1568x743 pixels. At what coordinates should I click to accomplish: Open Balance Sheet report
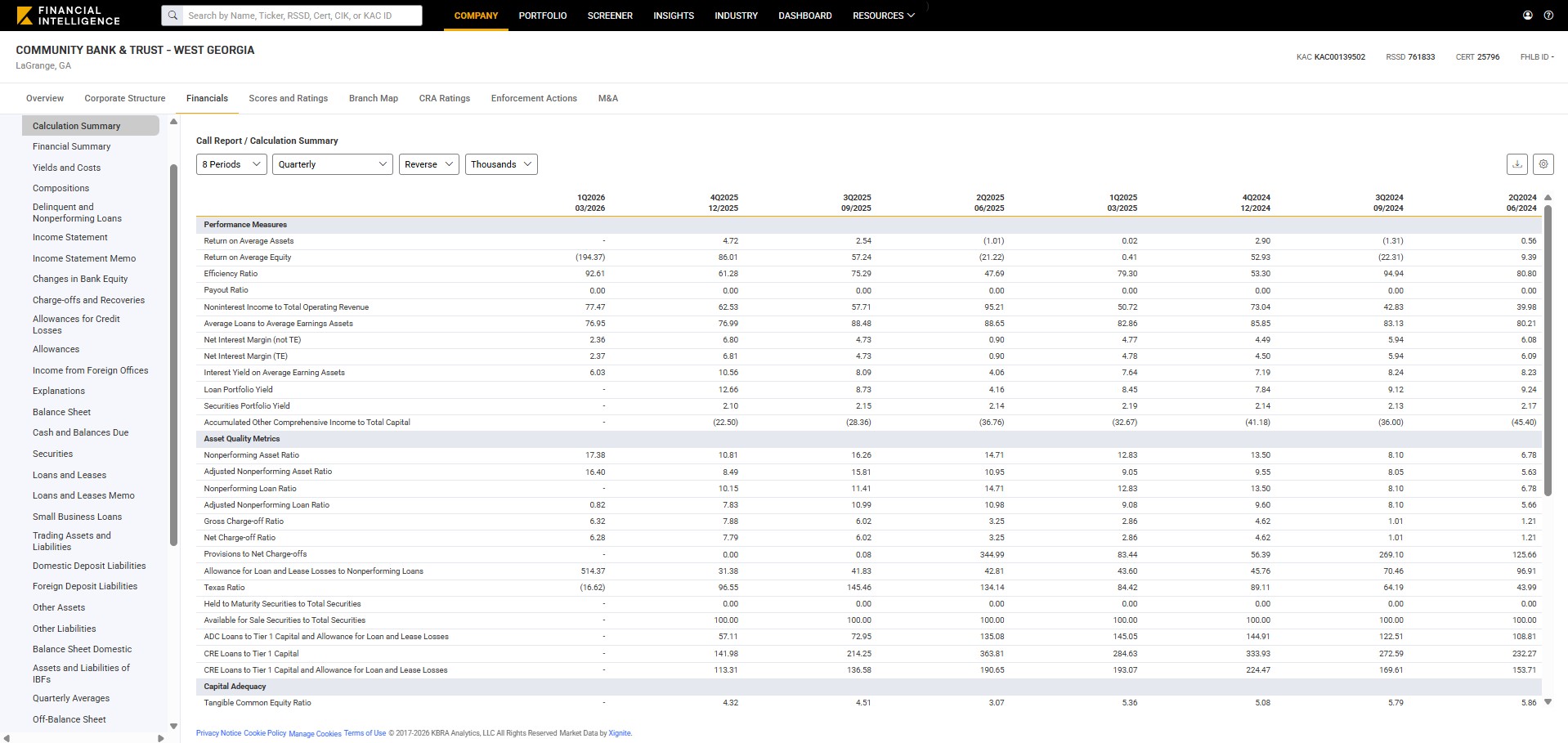(61, 412)
